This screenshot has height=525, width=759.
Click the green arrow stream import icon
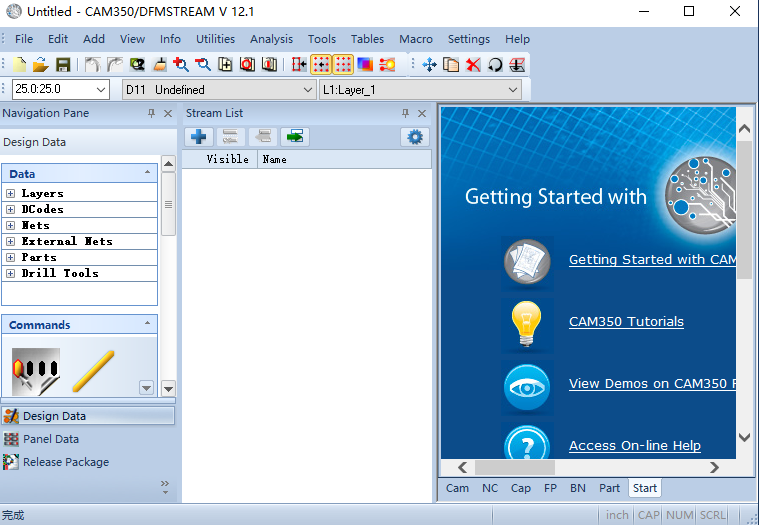pyautogui.click(x=295, y=137)
